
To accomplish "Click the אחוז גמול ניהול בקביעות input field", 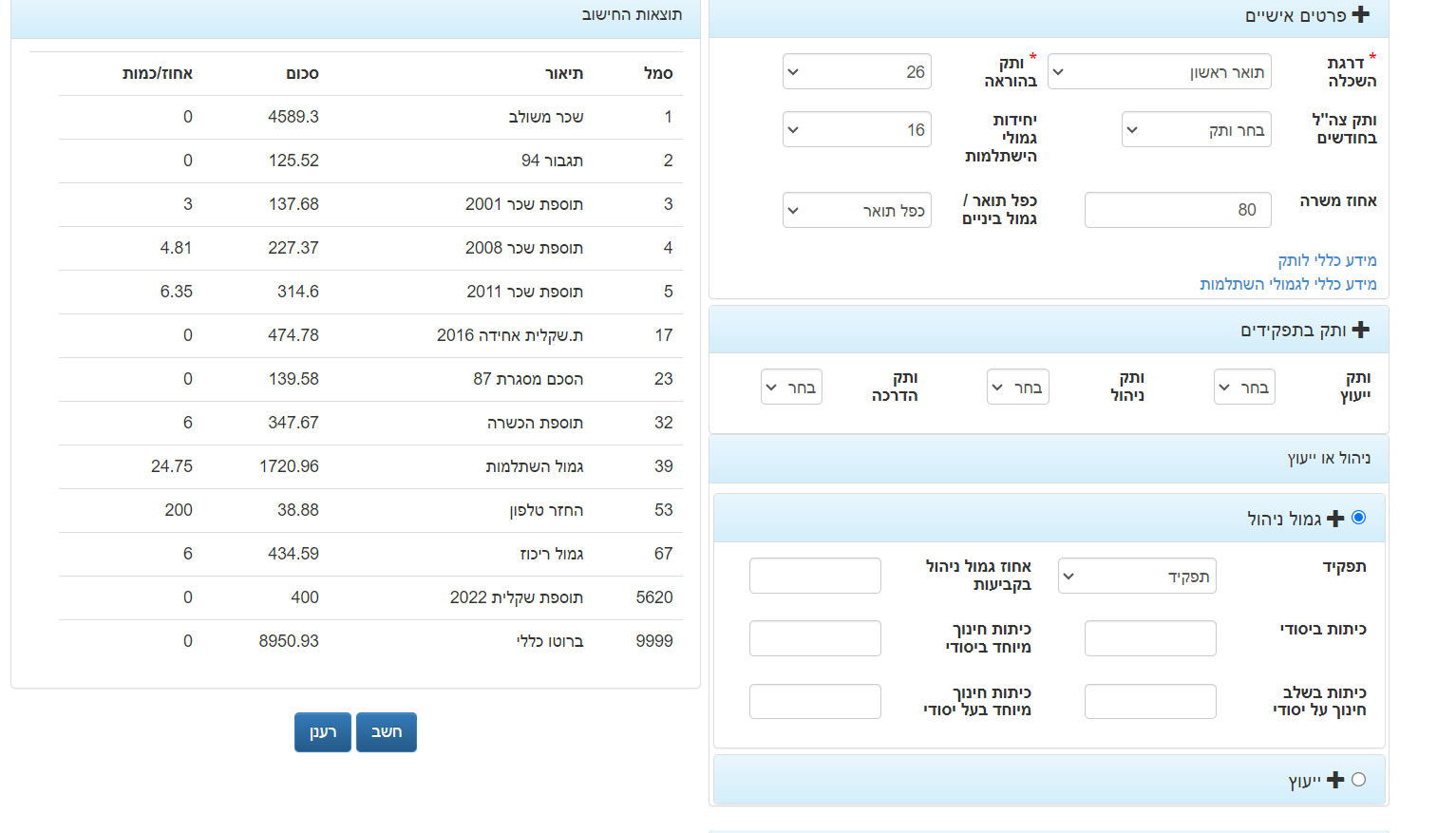I will pyautogui.click(x=815, y=576).
